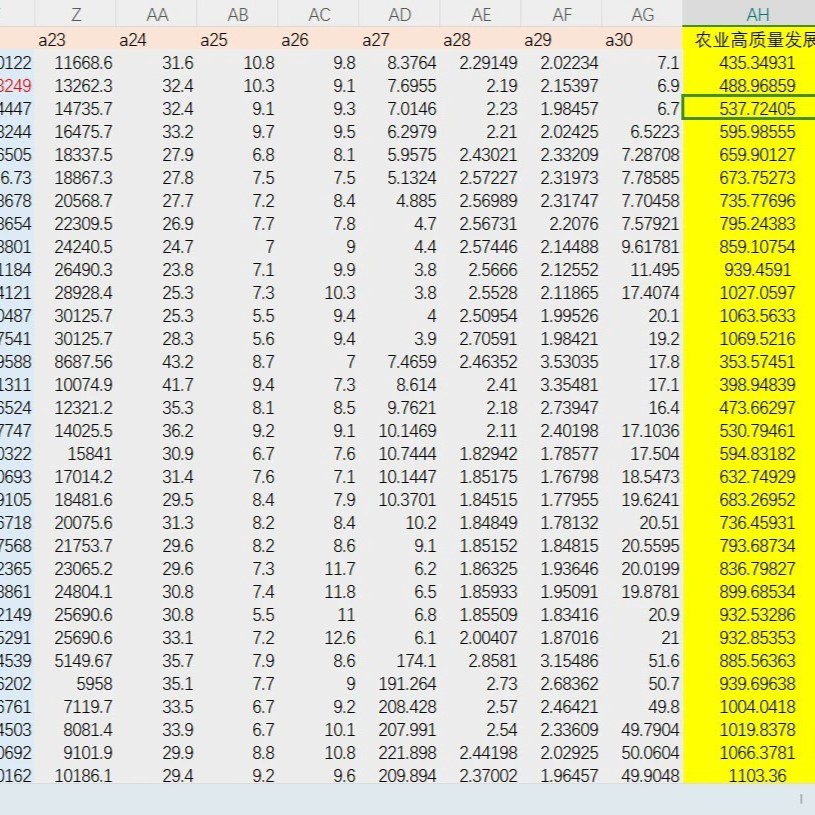Select cell with value 8.3764

pyautogui.click(x=400, y=63)
